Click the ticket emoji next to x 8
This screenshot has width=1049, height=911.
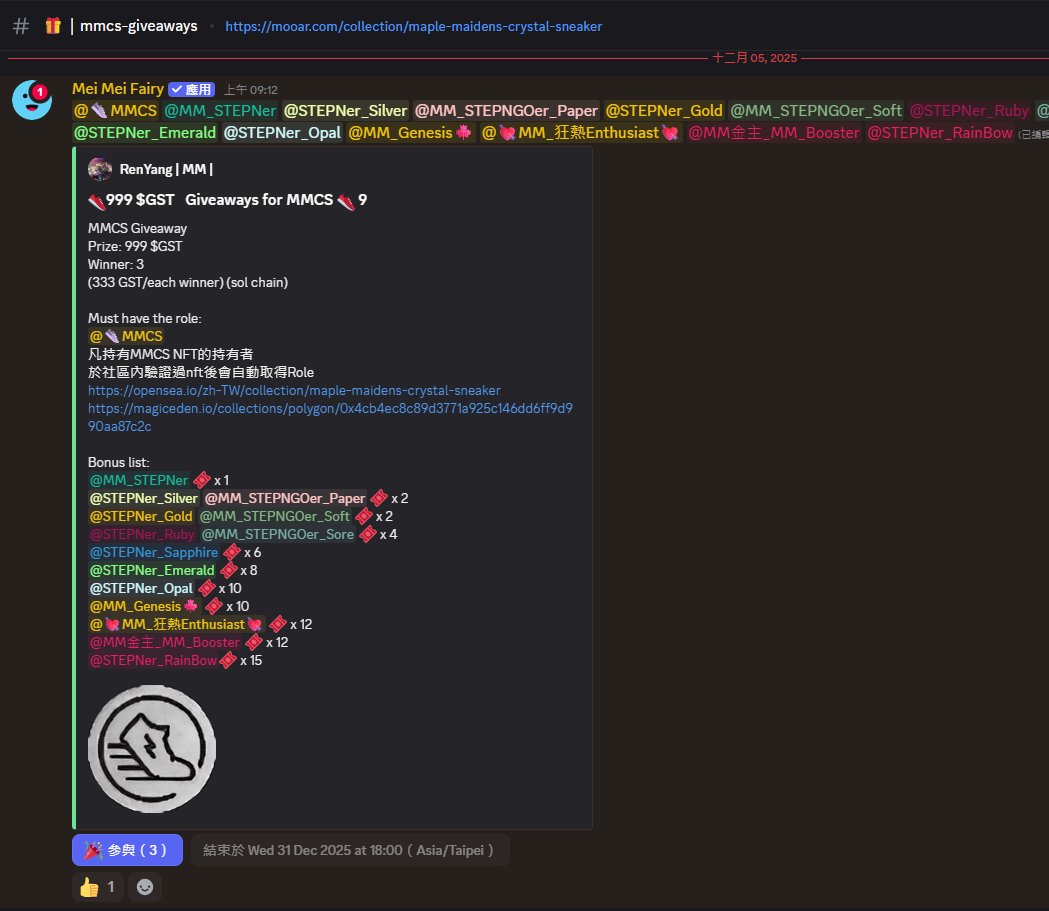click(x=229, y=571)
